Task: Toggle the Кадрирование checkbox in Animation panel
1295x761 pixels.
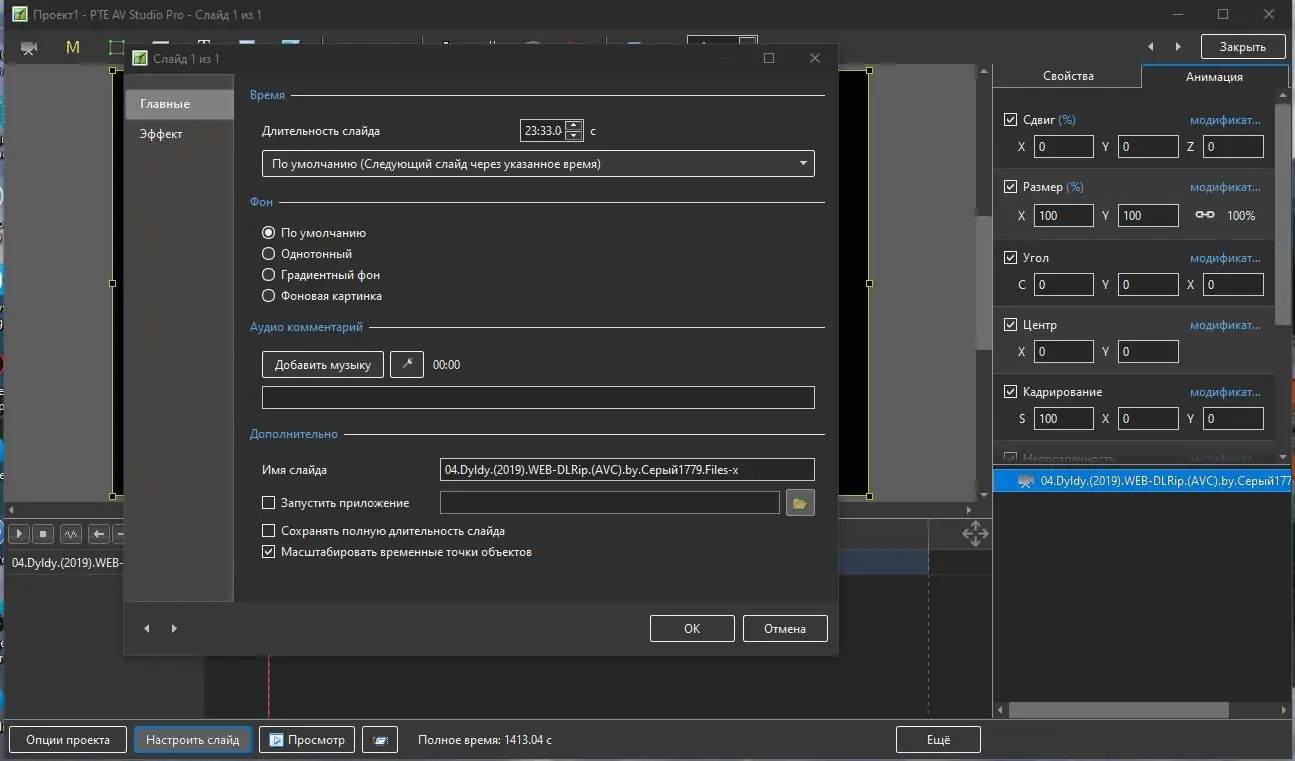Action: click(1010, 391)
